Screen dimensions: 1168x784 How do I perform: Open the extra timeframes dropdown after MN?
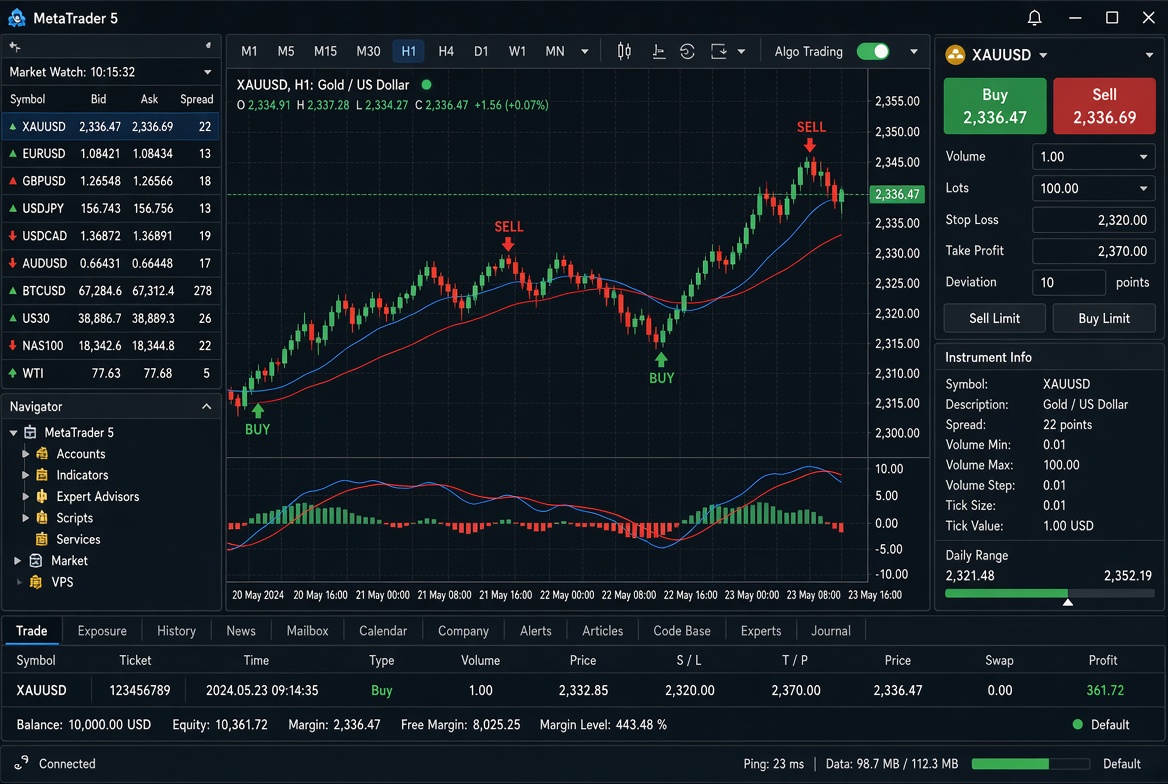[585, 51]
